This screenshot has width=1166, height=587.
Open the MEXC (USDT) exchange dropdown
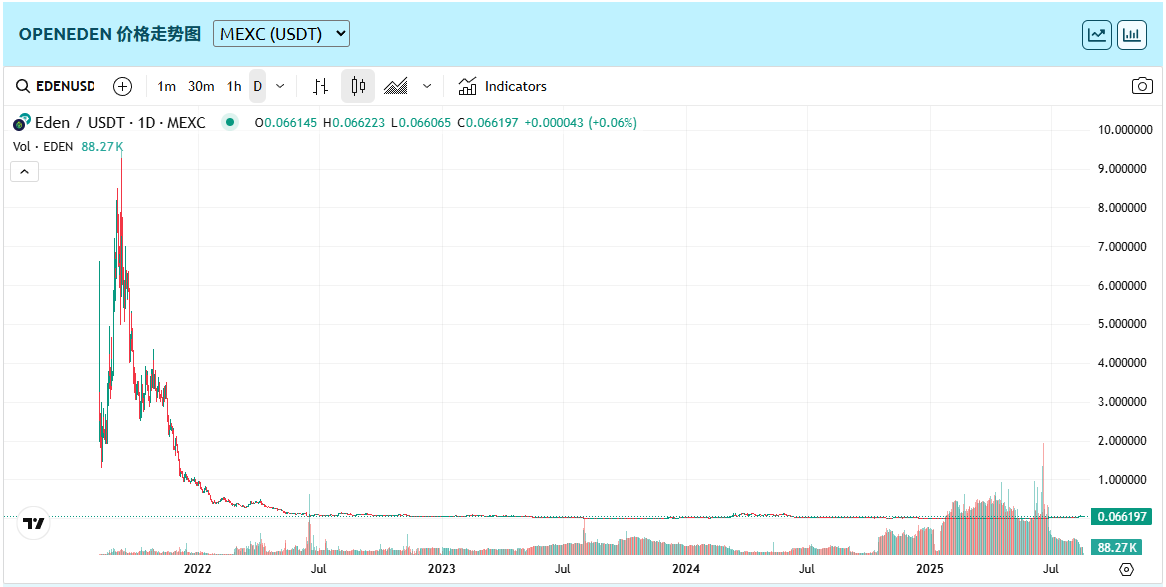[x=281, y=34]
